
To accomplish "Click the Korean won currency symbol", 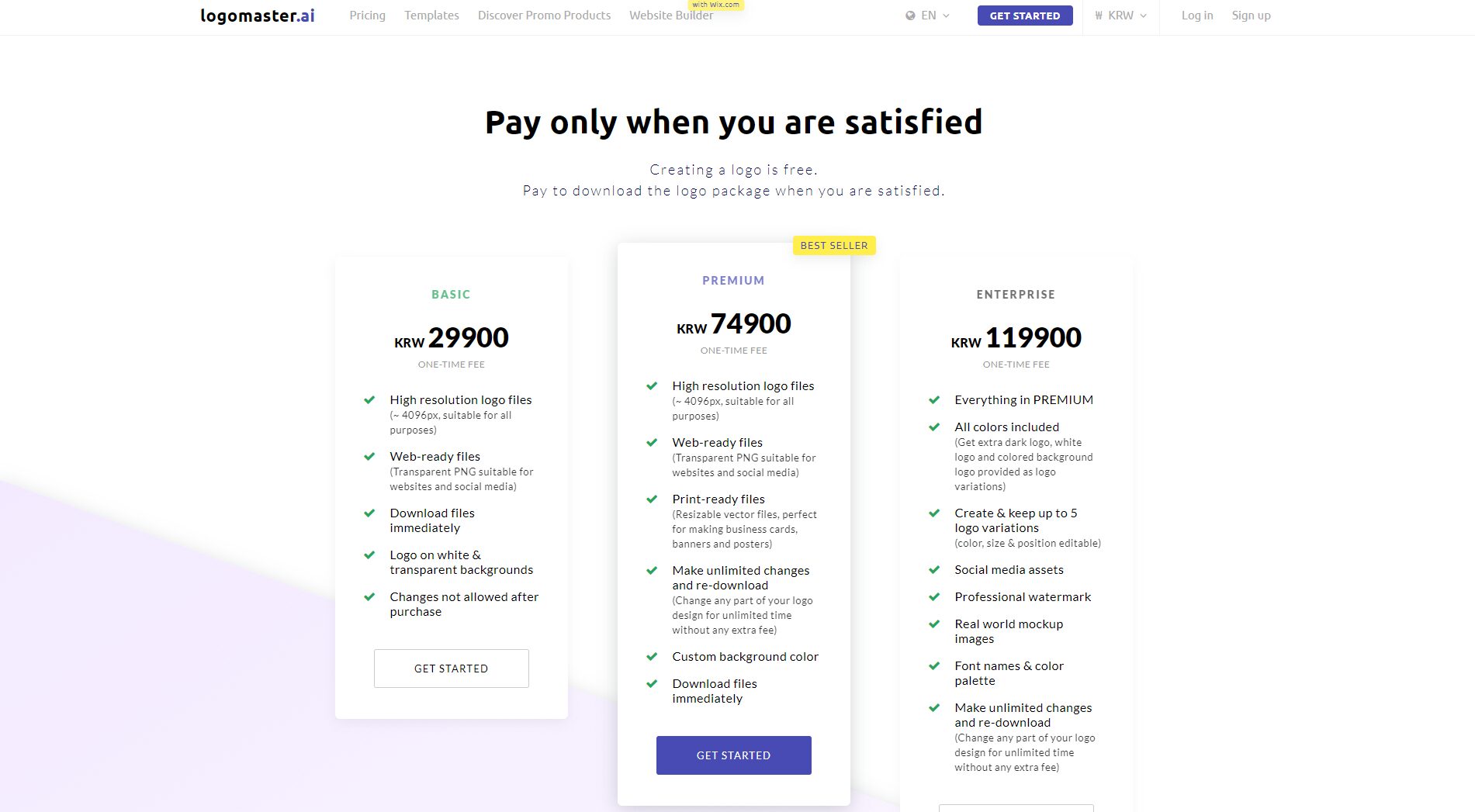I will pyautogui.click(x=1097, y=15).
